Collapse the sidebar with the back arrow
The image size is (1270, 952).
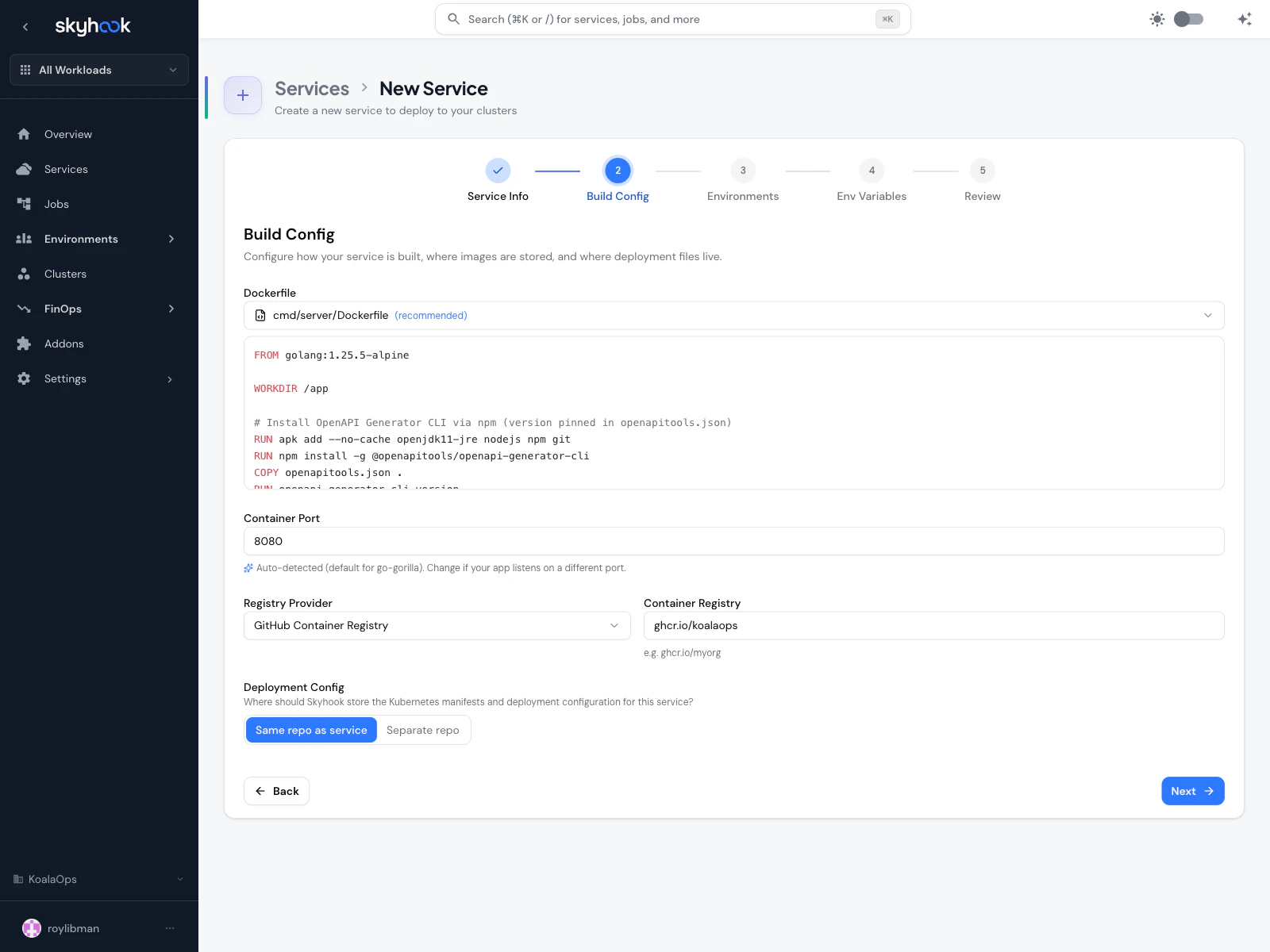coord(25,26)
